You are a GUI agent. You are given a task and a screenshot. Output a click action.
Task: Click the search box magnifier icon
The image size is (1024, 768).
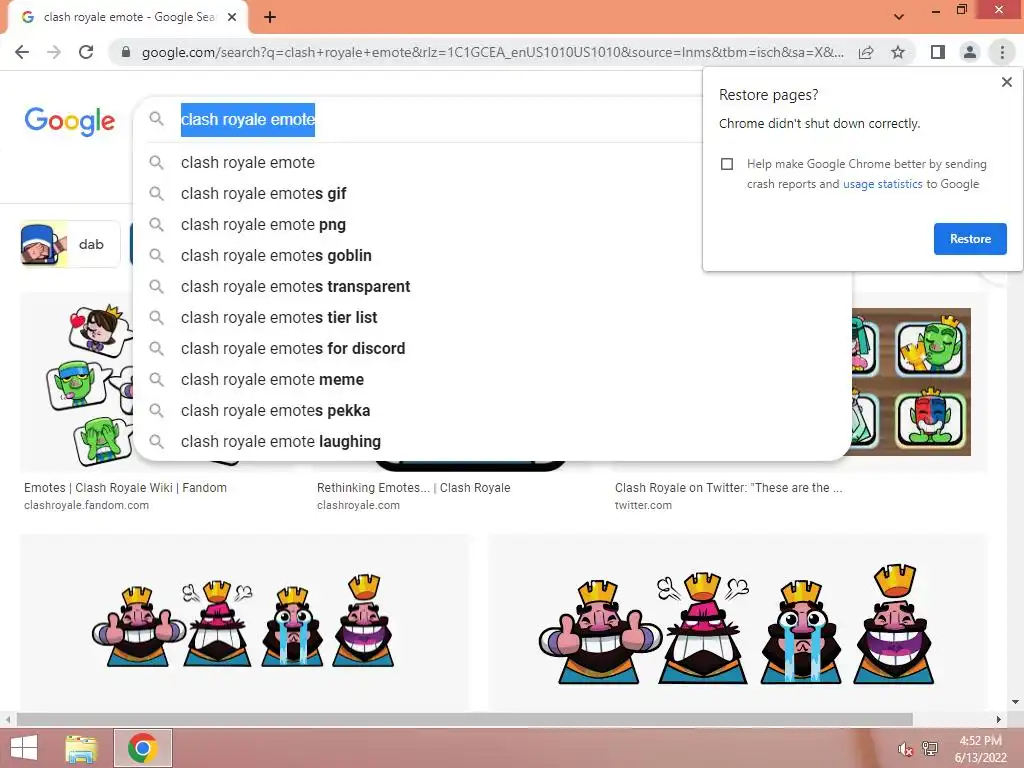[x=156, y=119]
